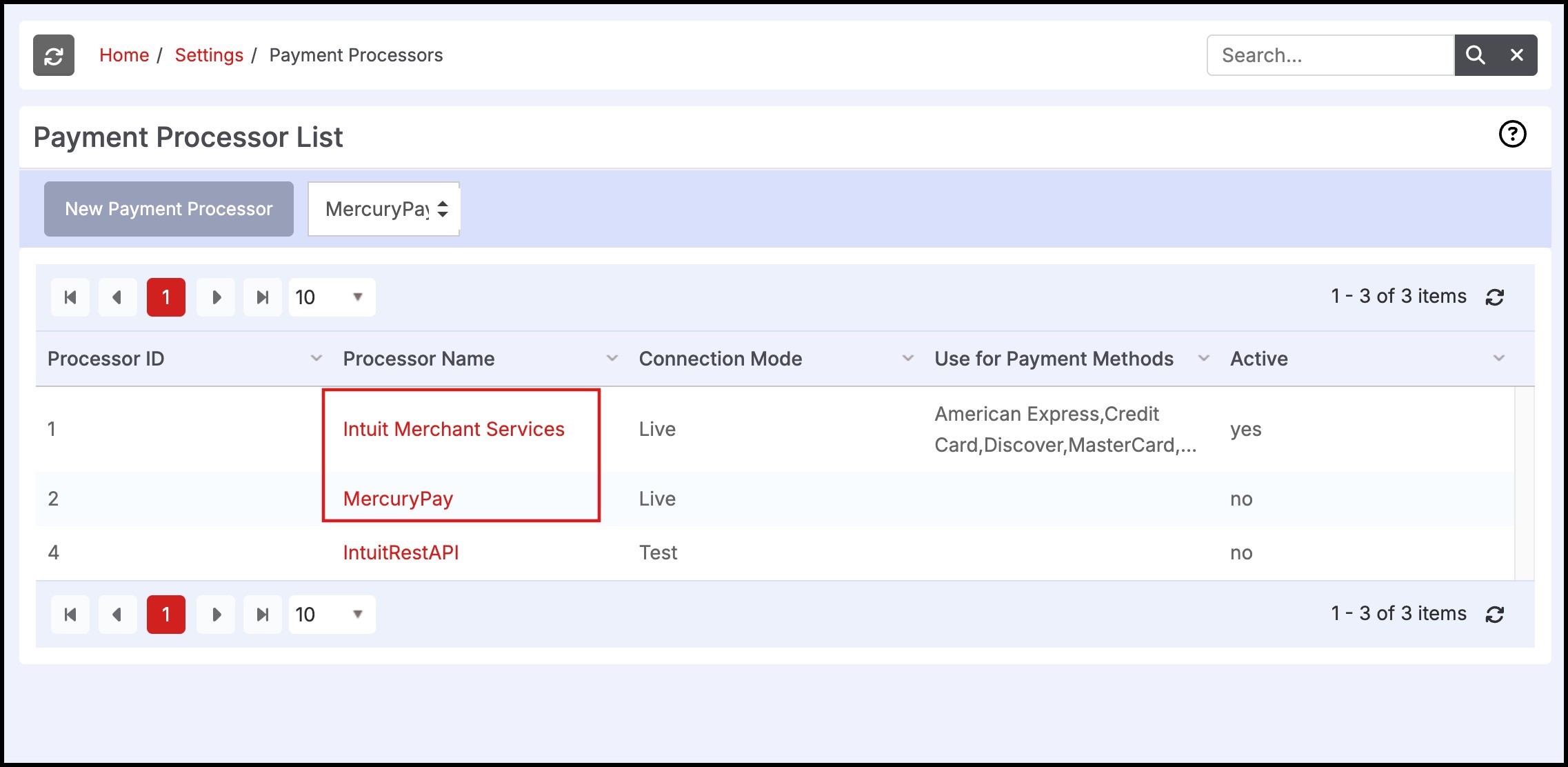
Task: Open the MercuryPay processor type dropdown
Action: 384,209
